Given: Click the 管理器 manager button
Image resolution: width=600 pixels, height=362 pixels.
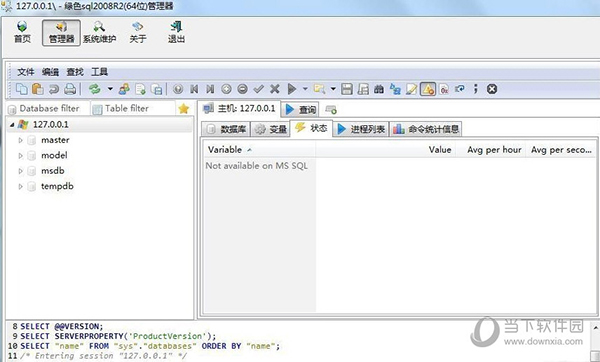Looking at the screenshot, I should coord(61,33).
